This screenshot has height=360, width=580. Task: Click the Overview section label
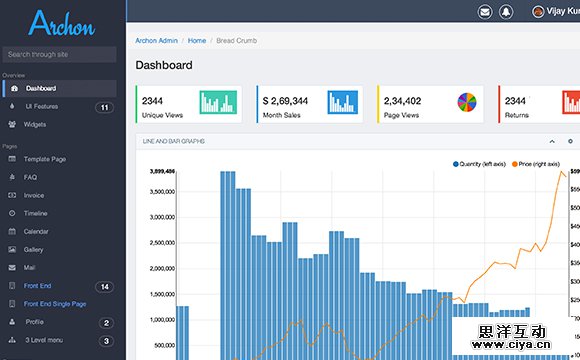(x=13, y=75)
